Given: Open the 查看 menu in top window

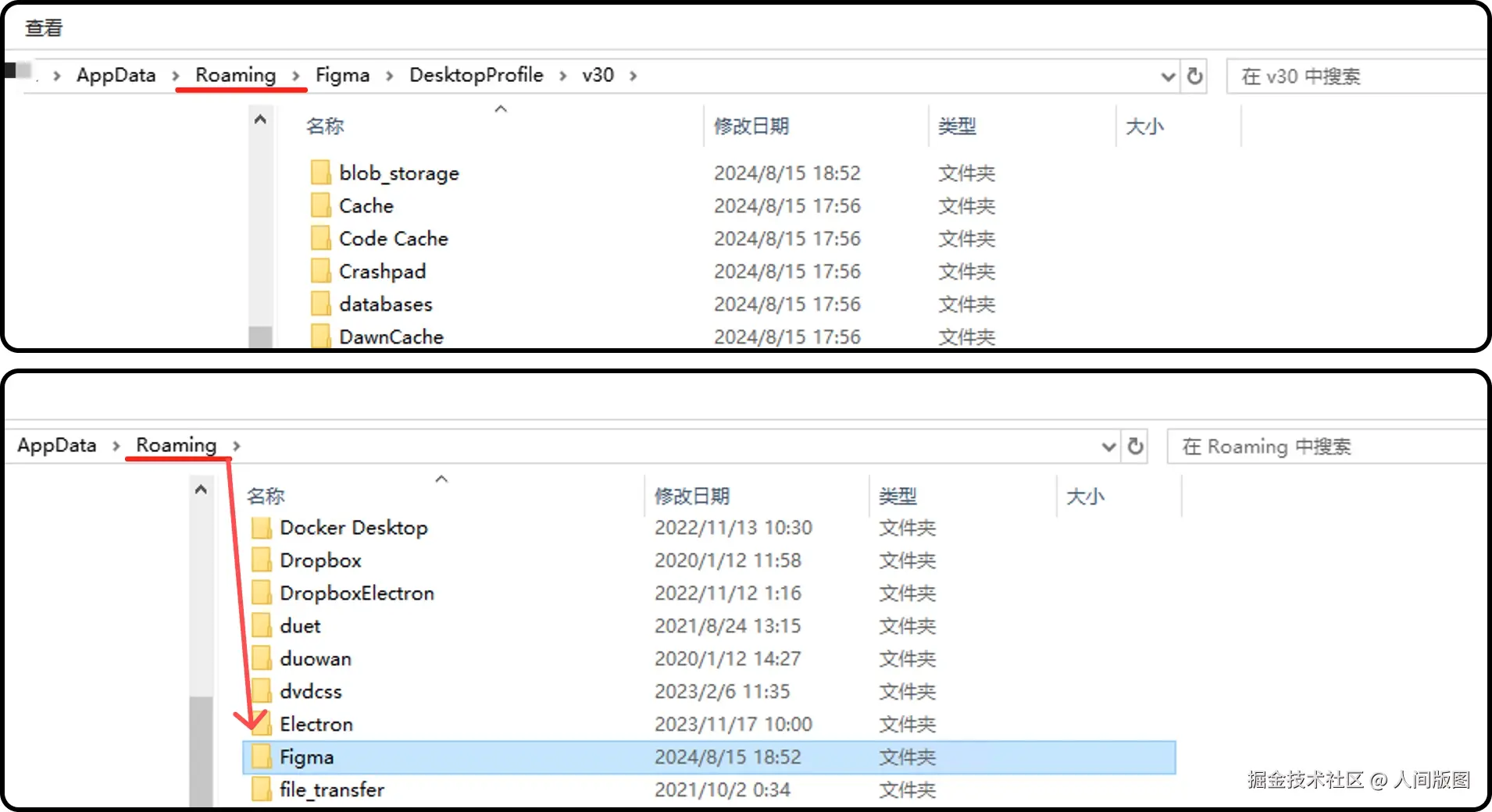Looking at the screenshot, I should click(x=44, y=28).
